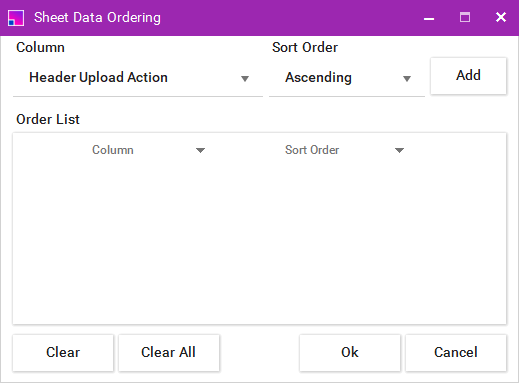Screen dimensions: 519x383
Task: Open the Sort Order dropdown showing Ascending
Action: pyautogui.click(x=347, y=78)
